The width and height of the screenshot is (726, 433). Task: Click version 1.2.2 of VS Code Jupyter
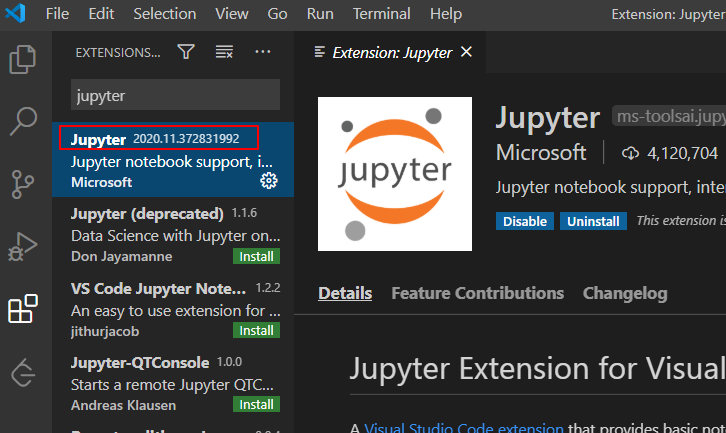tap(268, 288)
